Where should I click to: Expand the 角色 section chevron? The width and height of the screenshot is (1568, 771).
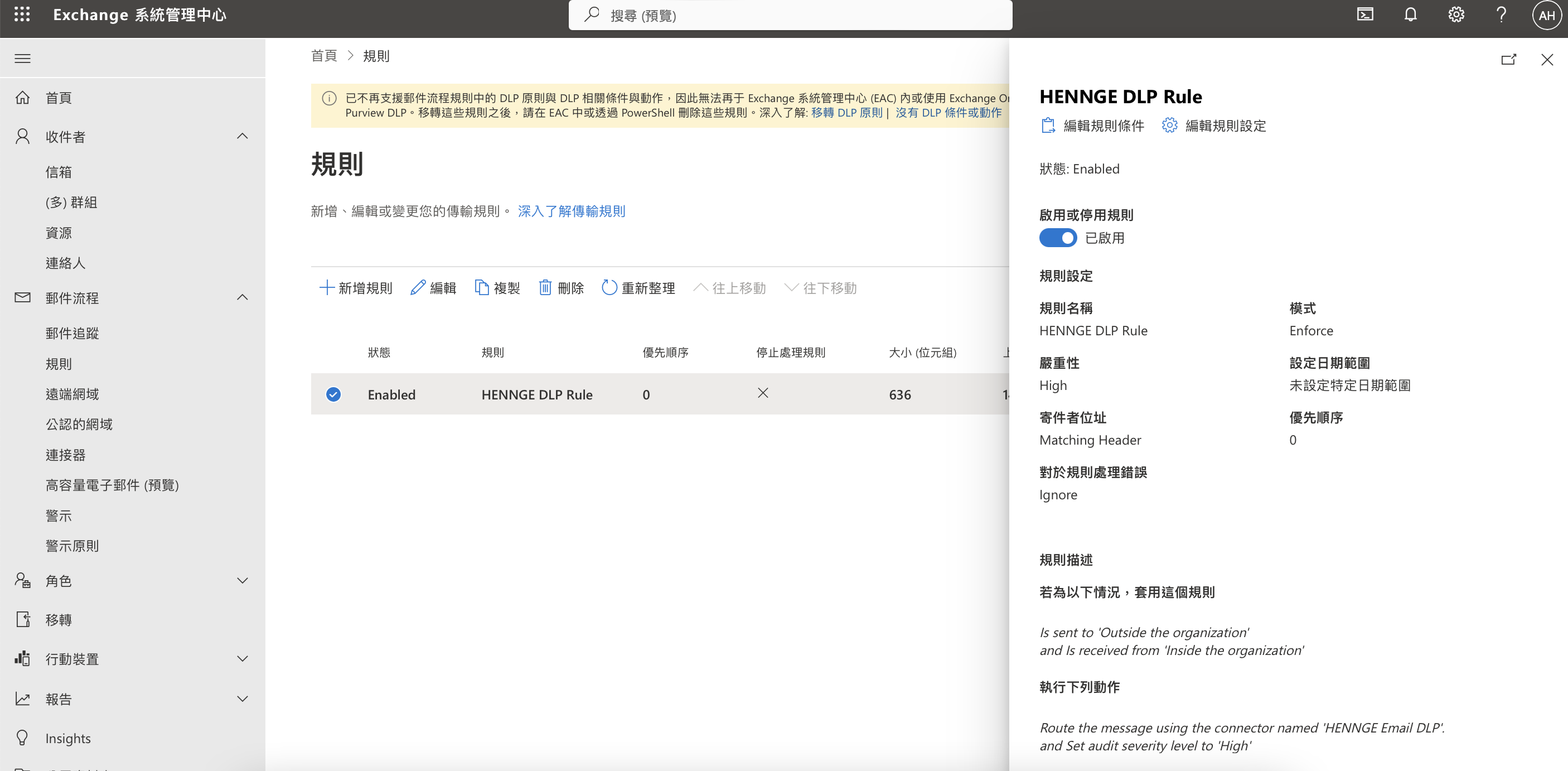(x=242, y=580)
